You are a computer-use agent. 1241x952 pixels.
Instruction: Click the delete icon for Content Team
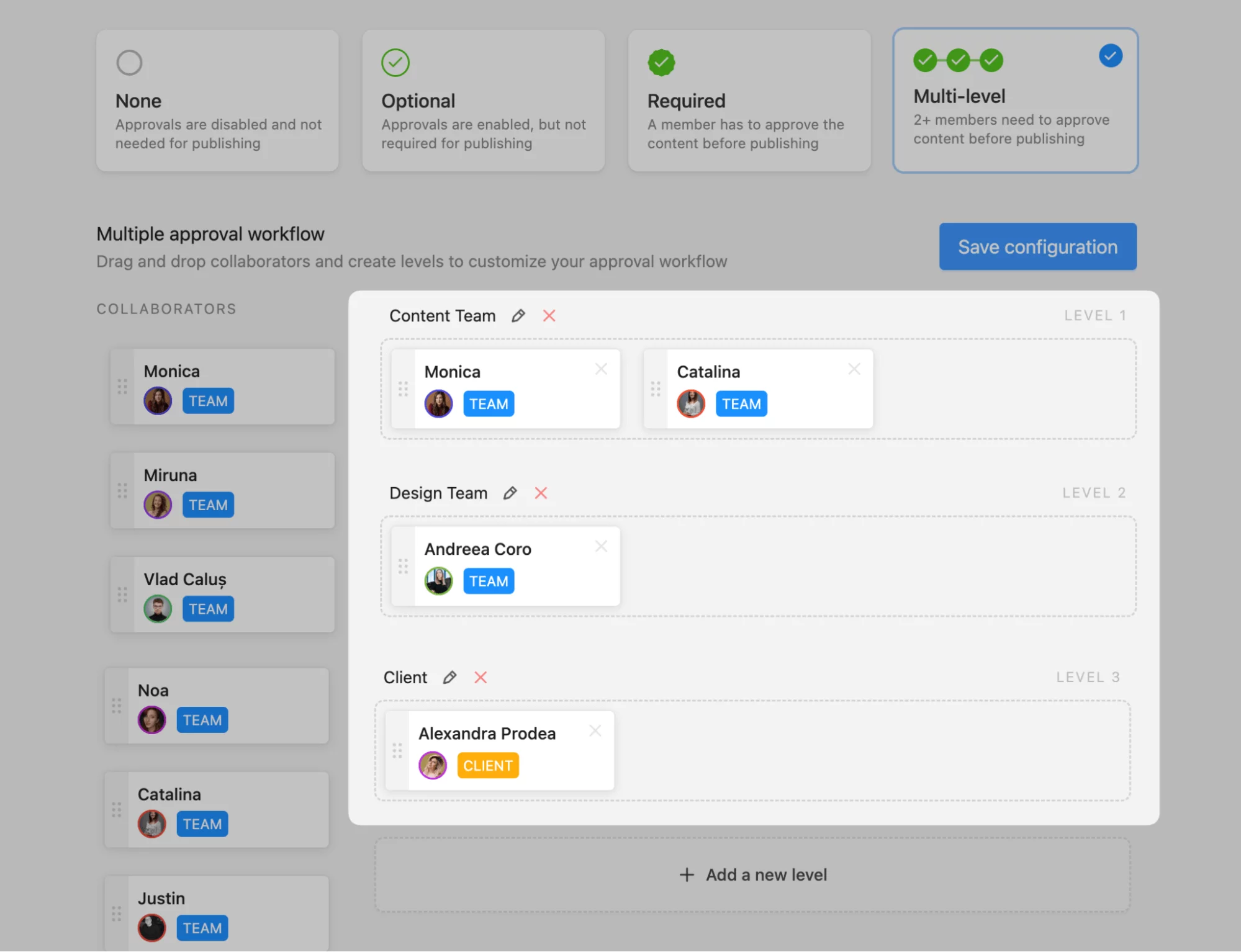pos(548,315)
